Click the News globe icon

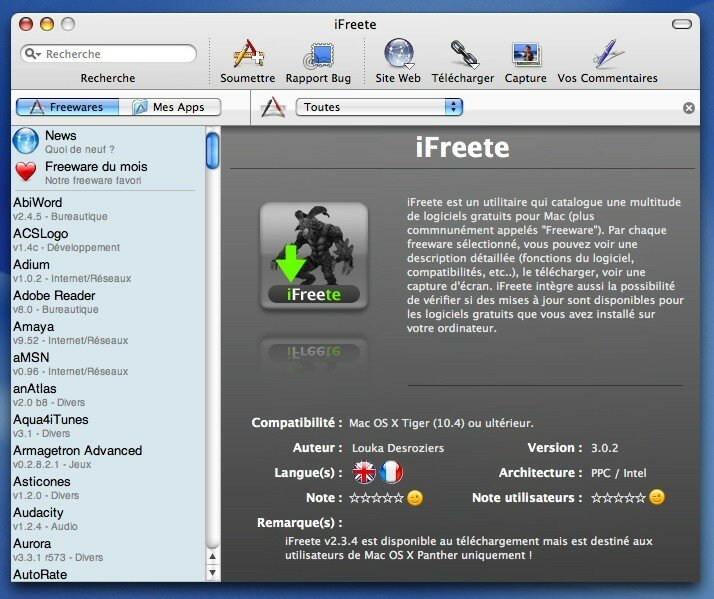tap(26, 141)
